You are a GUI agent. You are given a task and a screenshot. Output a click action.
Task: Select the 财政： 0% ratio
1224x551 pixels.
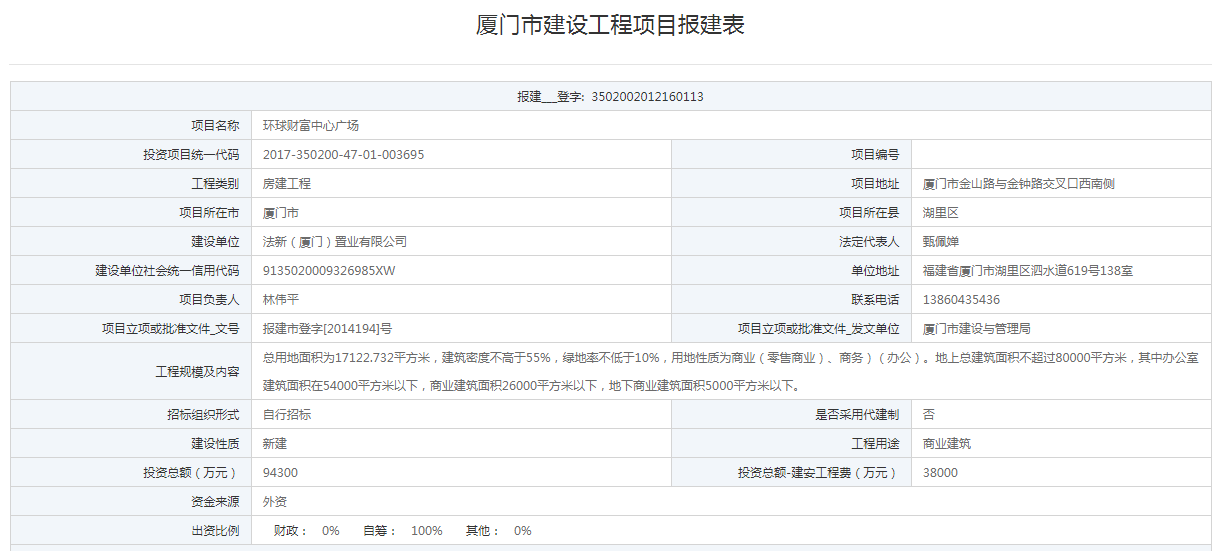[x=307, y=531]
